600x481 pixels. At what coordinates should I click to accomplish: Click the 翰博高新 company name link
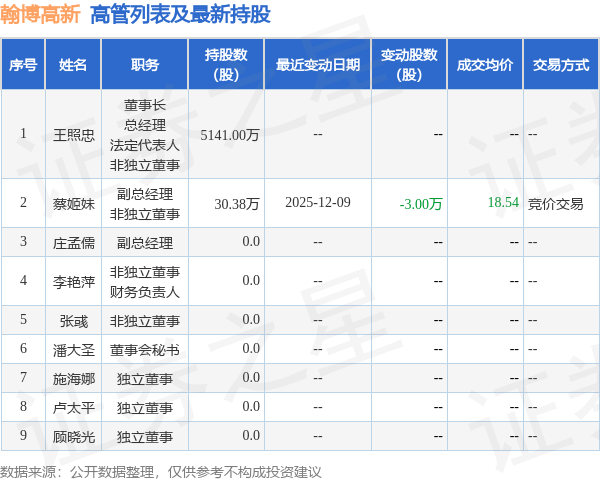tap(40, 14)
